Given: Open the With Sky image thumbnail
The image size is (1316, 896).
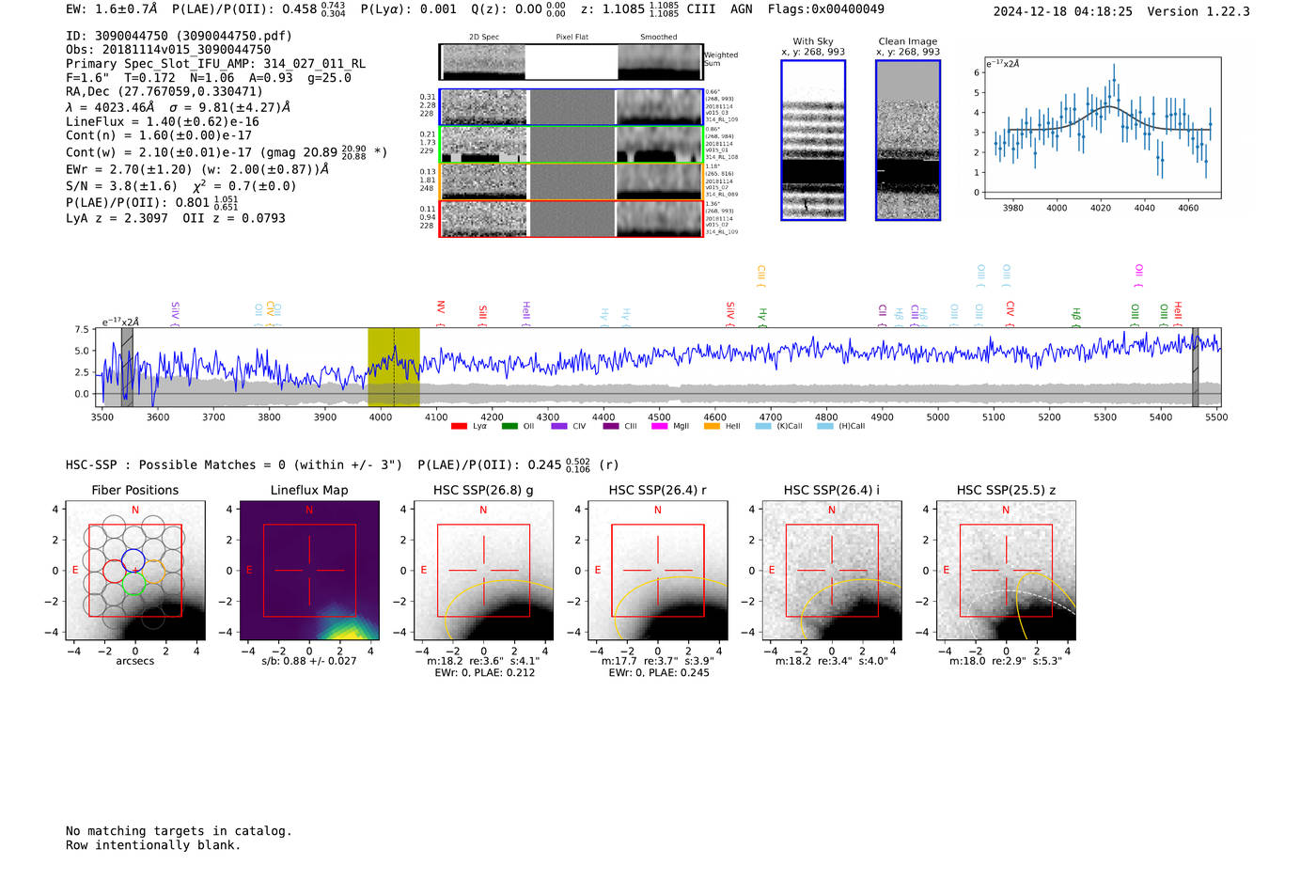Looking at the screenshot, I should (x=813, y=140).
